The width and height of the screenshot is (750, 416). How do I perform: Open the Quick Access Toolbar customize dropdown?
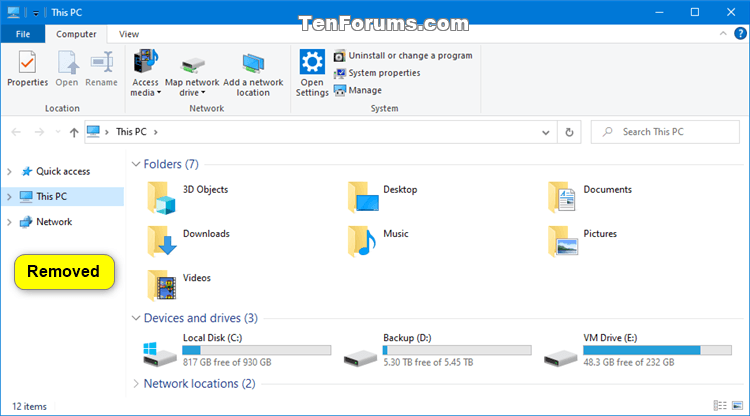point(36,13)
